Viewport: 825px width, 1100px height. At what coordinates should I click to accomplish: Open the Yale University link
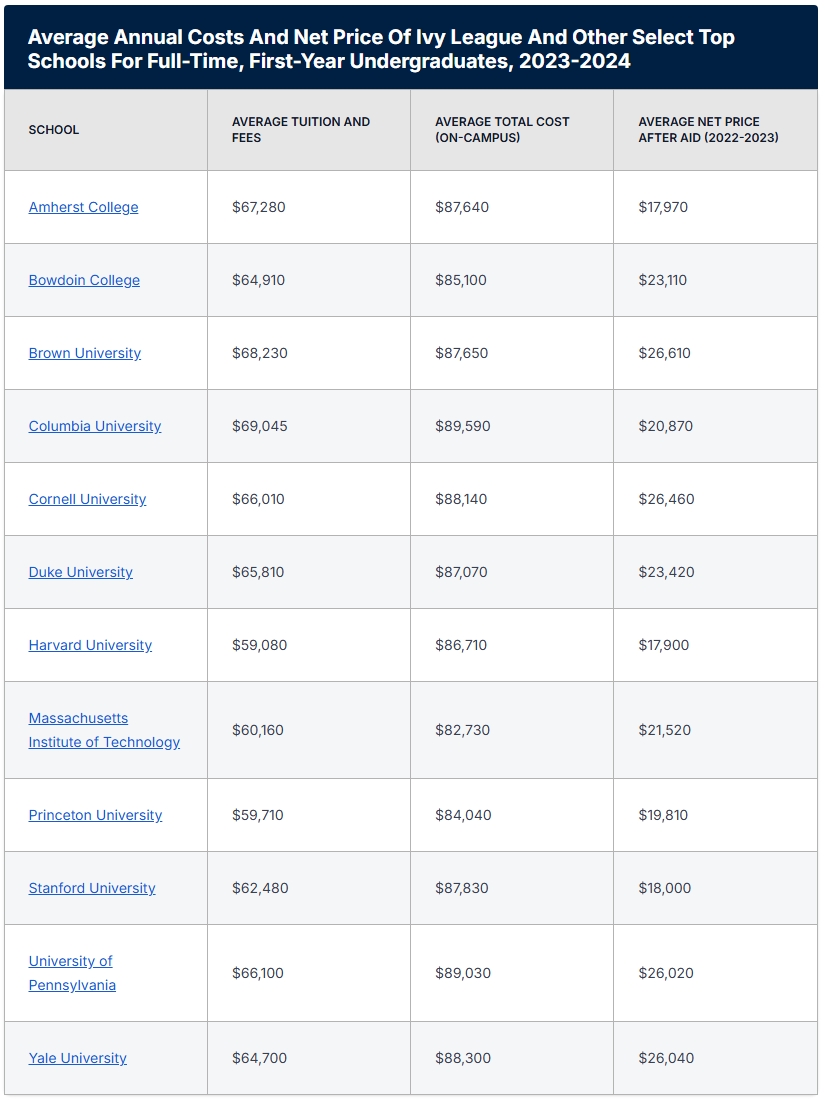[x=77, y=1058]
